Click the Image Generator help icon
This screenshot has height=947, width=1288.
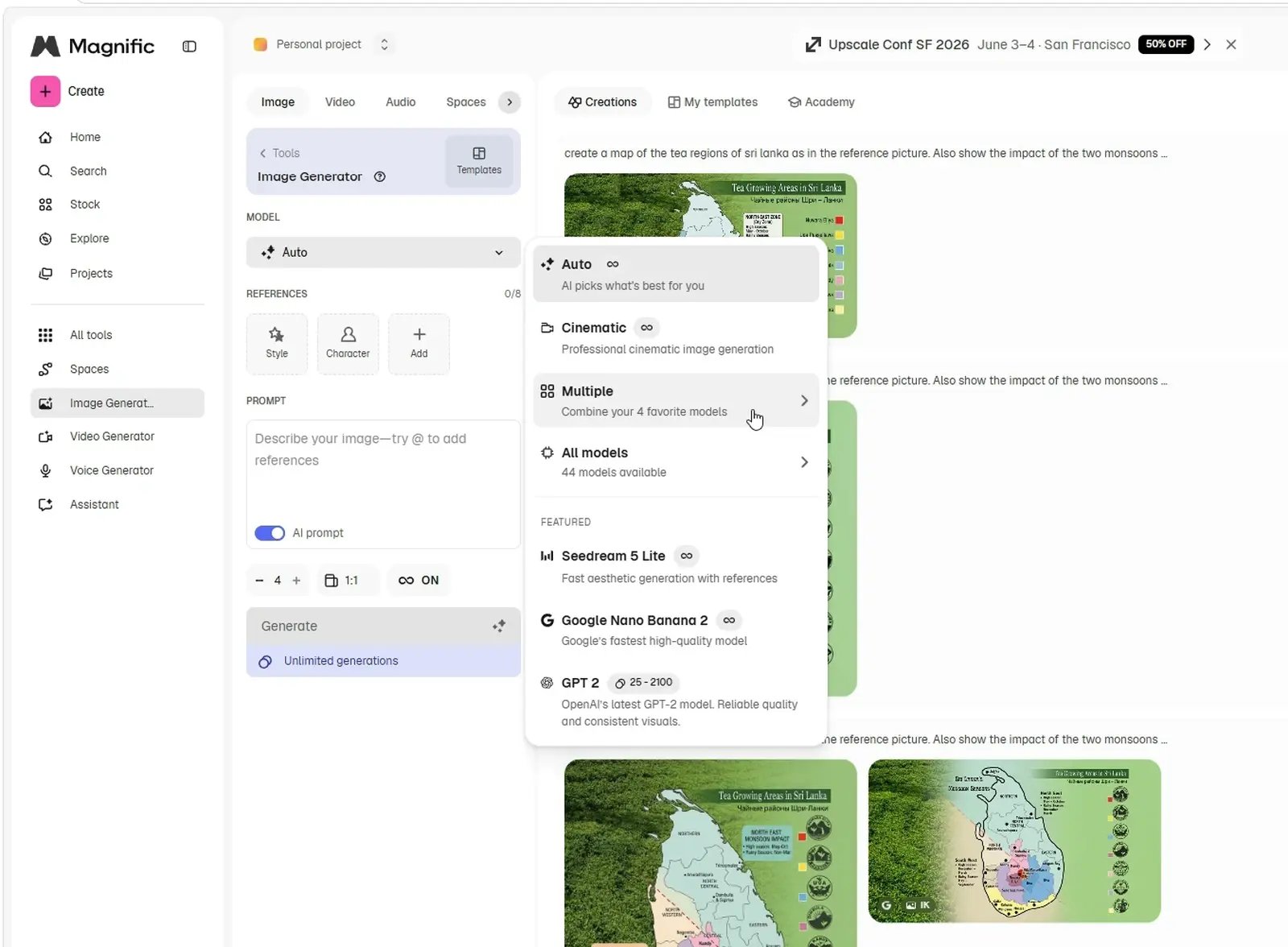[380, 177]
